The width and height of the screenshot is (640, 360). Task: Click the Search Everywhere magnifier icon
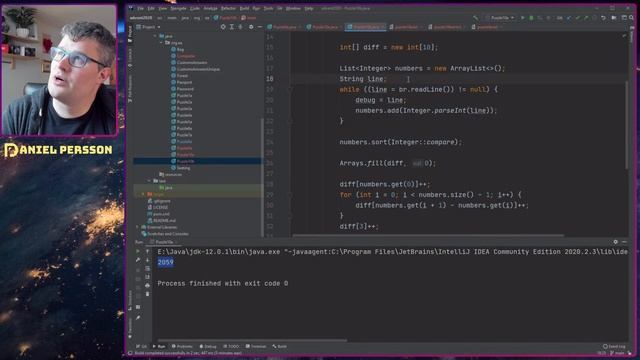(x=631, y=18)
